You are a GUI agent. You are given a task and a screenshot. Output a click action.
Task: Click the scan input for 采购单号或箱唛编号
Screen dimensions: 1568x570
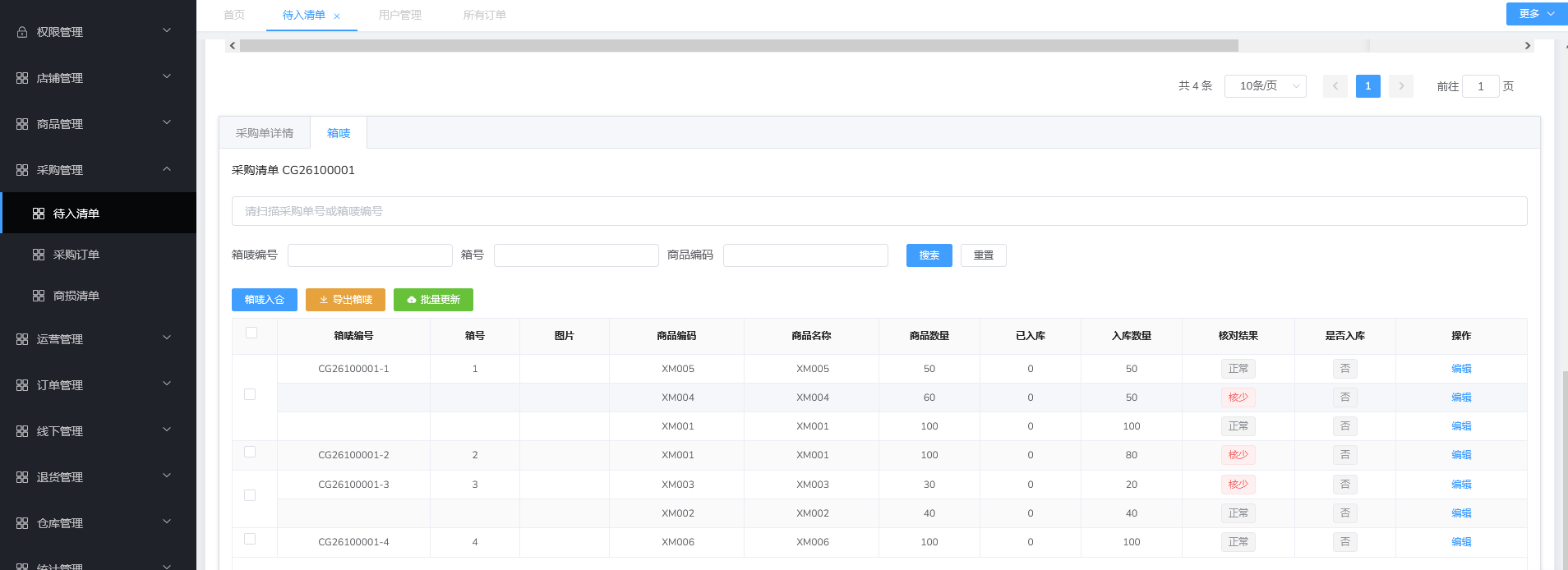[879, 211]
